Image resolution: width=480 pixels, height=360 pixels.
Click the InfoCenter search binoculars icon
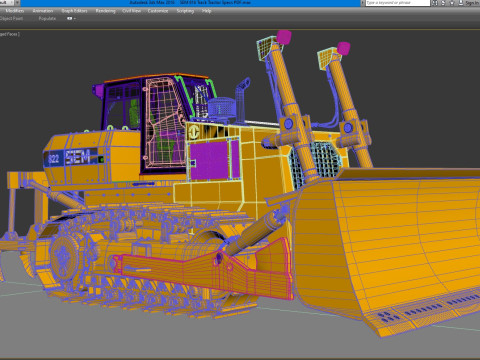click(435, 3)
